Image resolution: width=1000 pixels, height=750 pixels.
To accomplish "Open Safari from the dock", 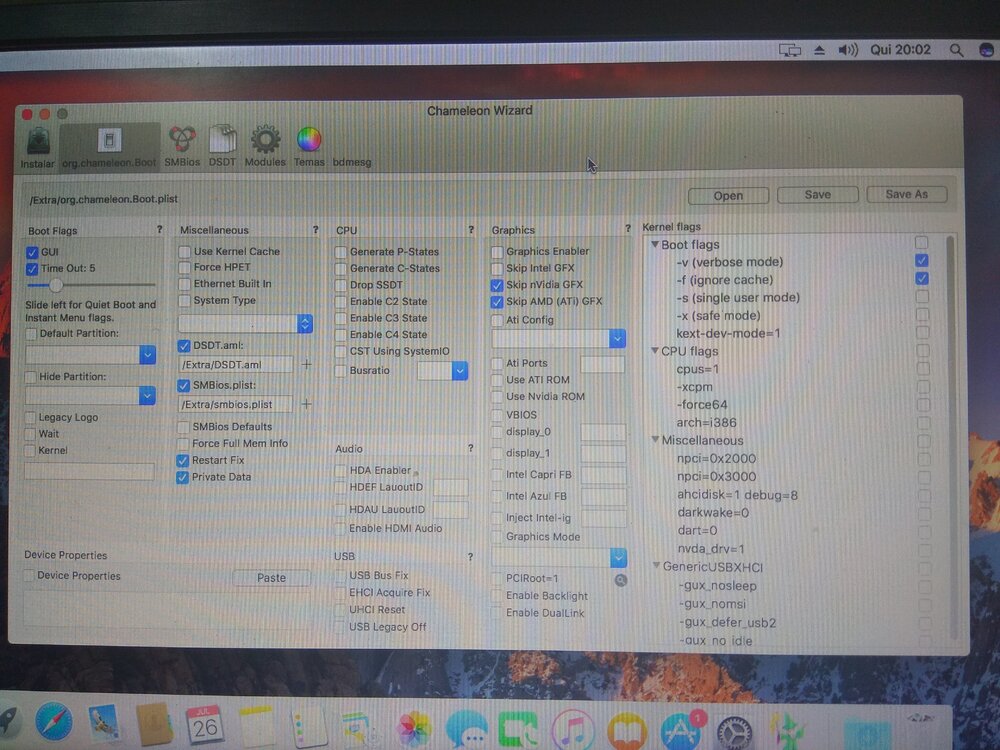I will [53, 723].
